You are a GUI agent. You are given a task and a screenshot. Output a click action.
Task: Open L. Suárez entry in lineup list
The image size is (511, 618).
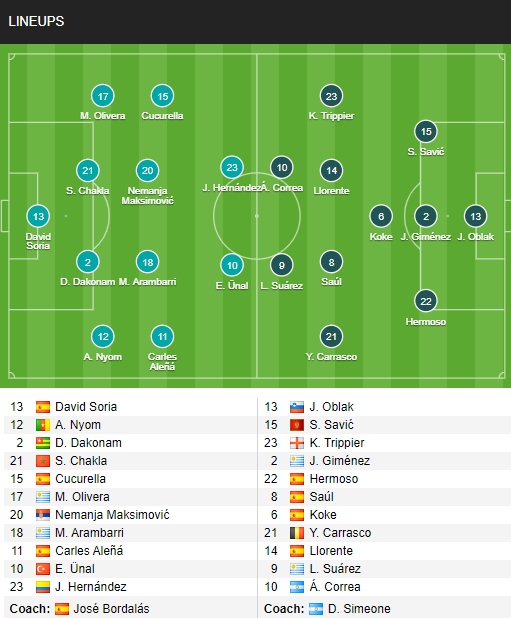point(335,569)
